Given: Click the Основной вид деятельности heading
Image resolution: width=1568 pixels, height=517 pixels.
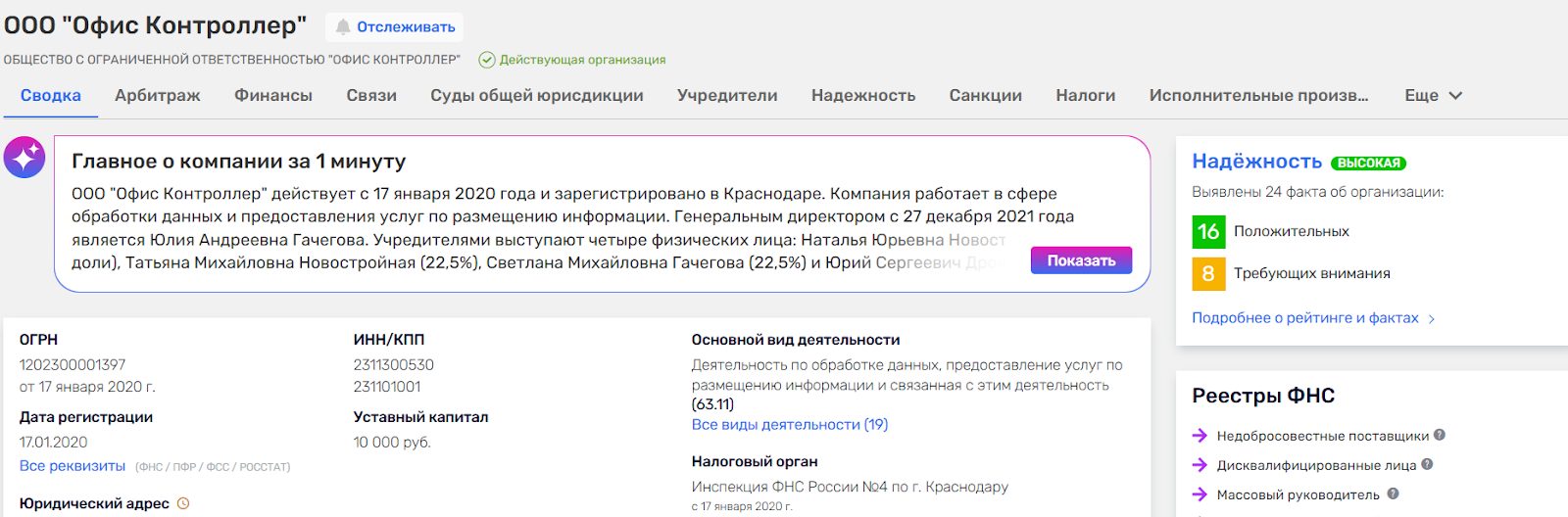Looking at the screenshot, I should point(796,340).
